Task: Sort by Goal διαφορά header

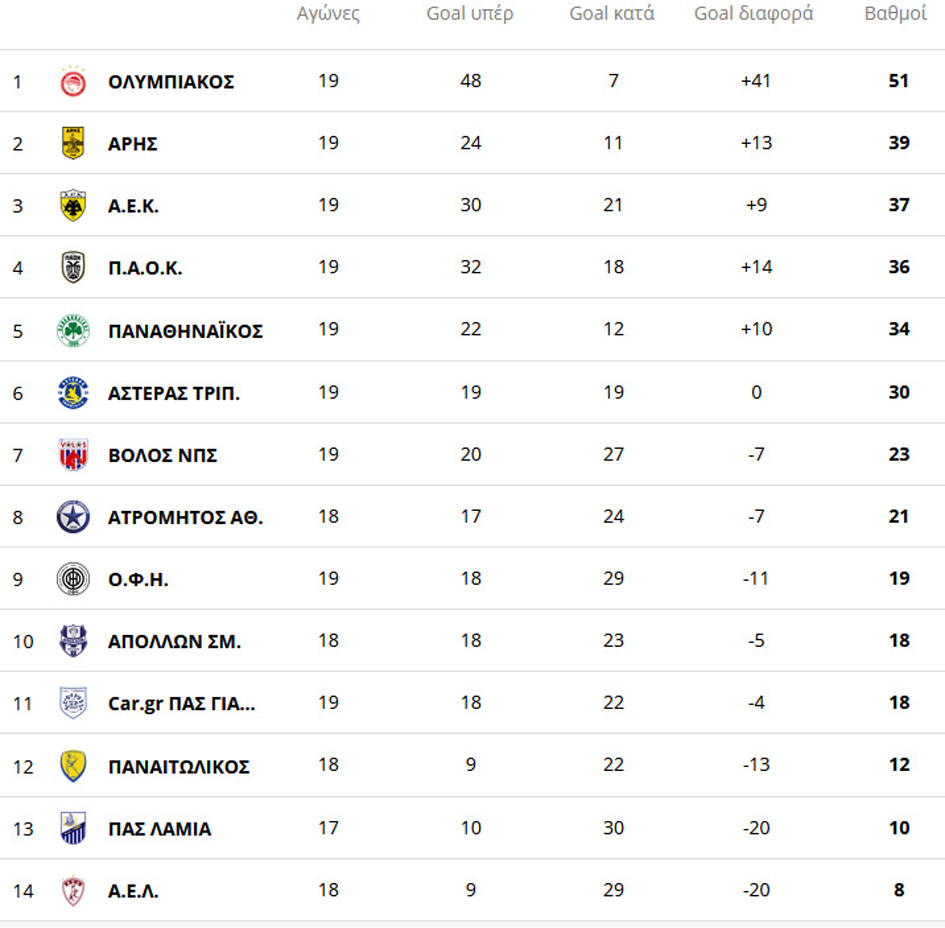Action: 753,13
